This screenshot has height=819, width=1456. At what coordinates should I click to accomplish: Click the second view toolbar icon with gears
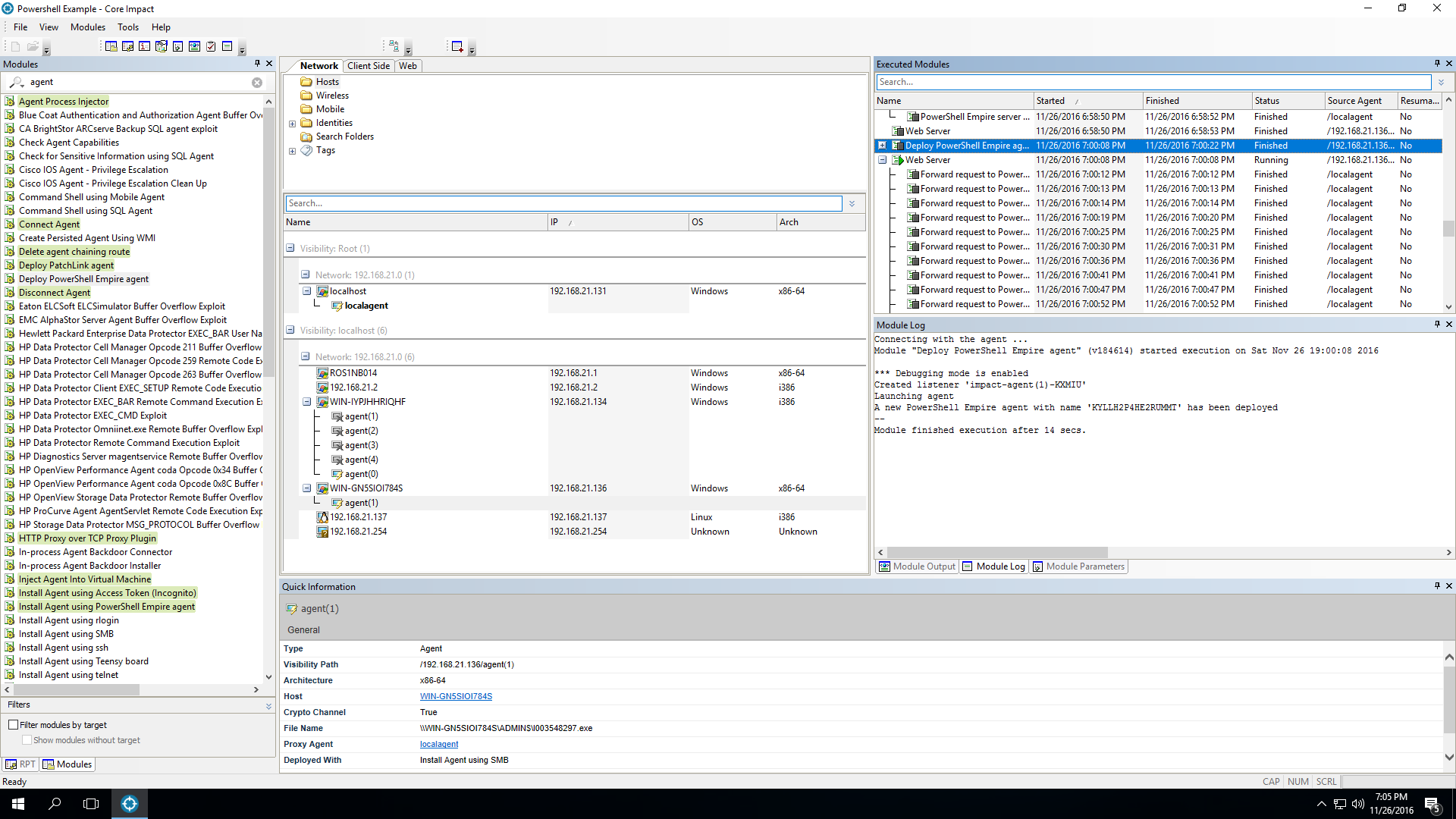coord(128,46)
